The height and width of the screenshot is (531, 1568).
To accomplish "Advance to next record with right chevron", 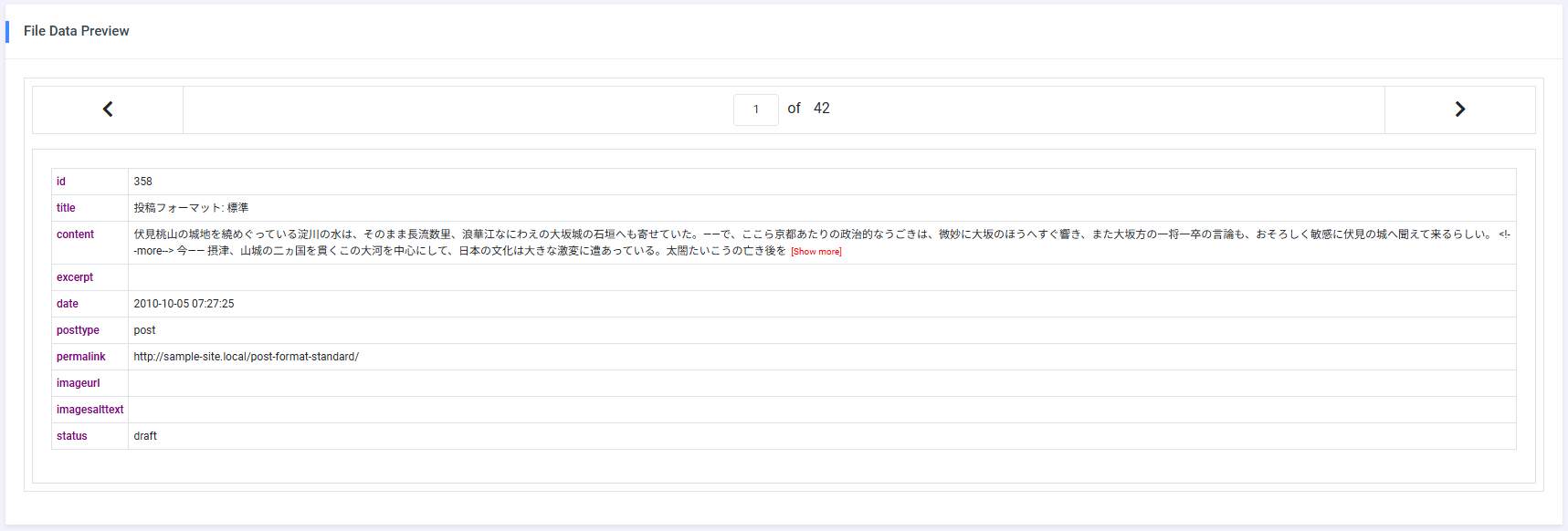I will pyautogui.click(x=1459, y=109).
